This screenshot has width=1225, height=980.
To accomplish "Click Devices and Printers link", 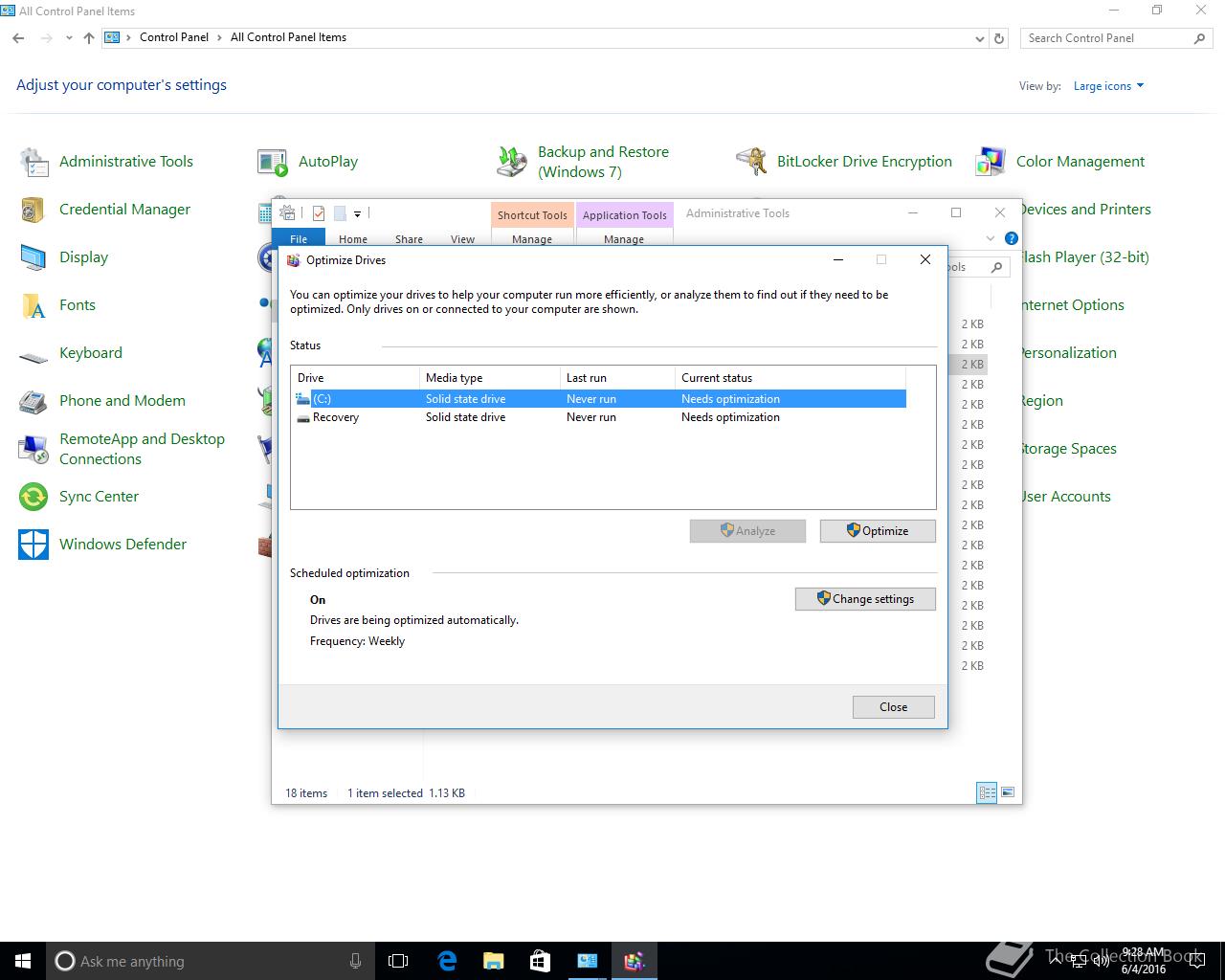I will point(1085,209).
